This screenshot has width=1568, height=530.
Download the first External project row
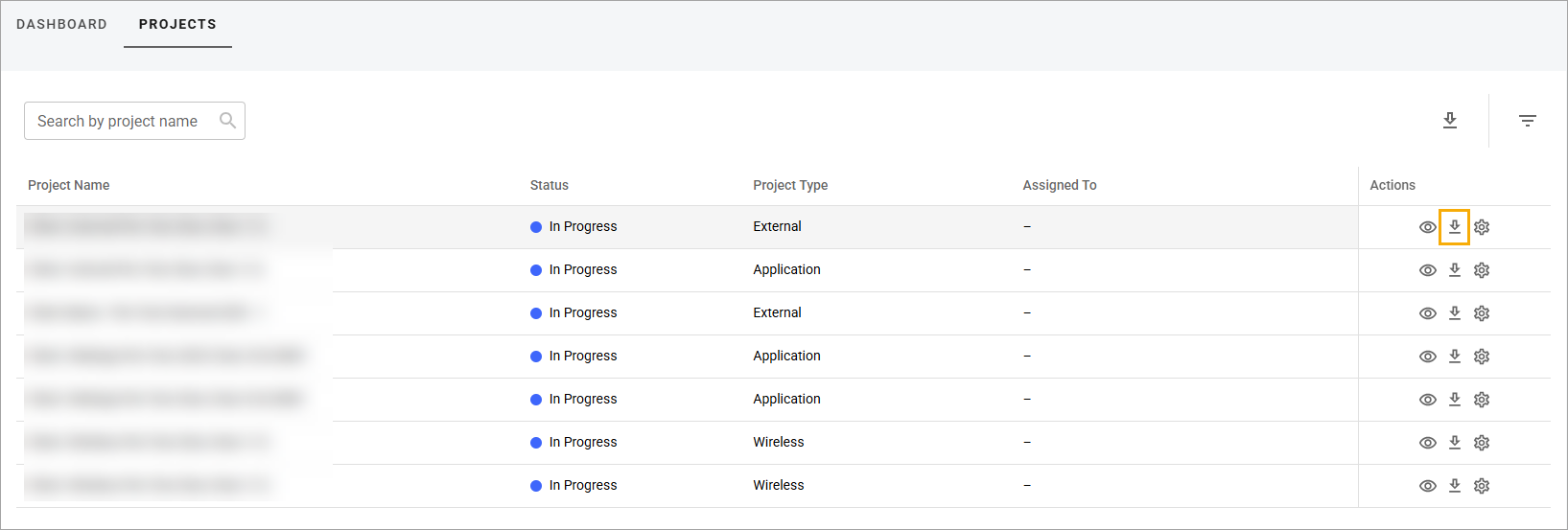[x=1455, y=227]
